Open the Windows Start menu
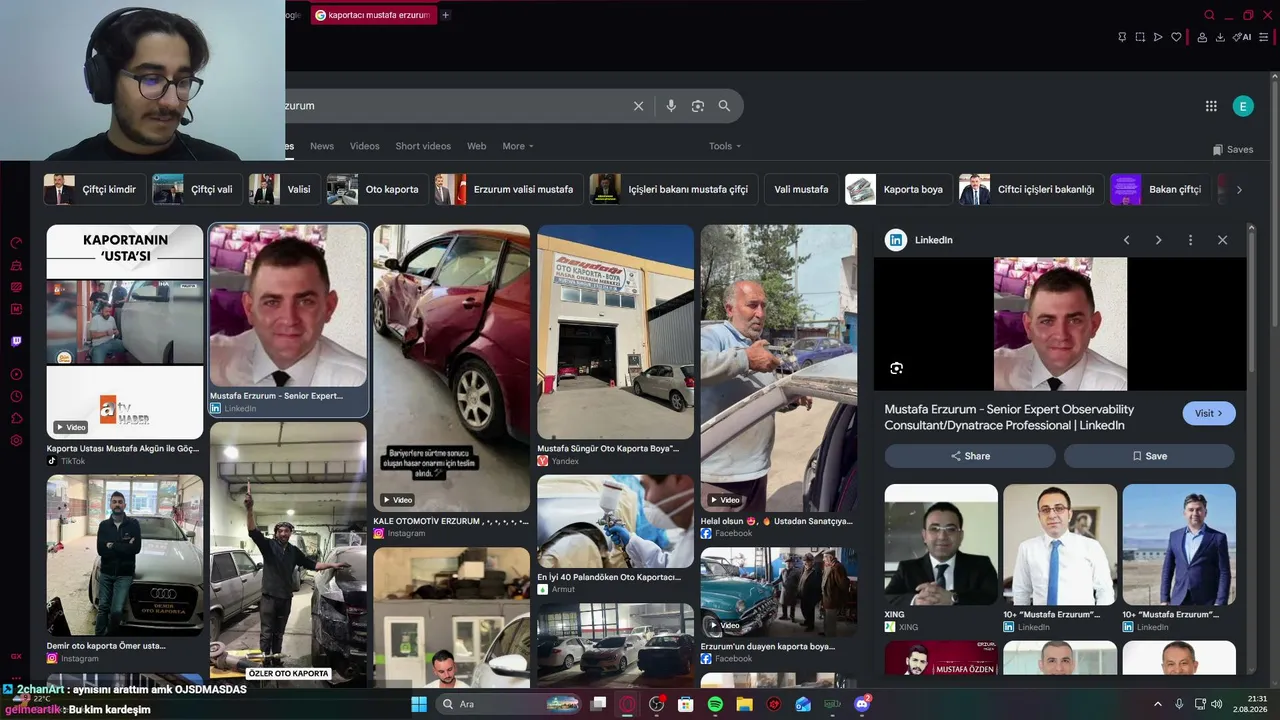The height and width of the screenshot is (720, 1280). [x=419, y=704]
